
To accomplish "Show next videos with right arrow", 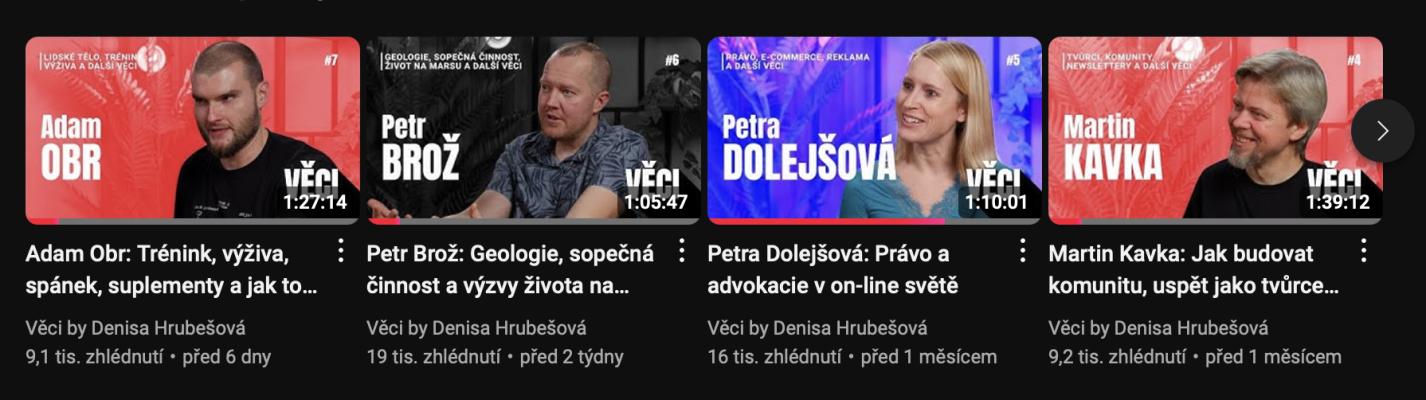I will coord(1382,130).
